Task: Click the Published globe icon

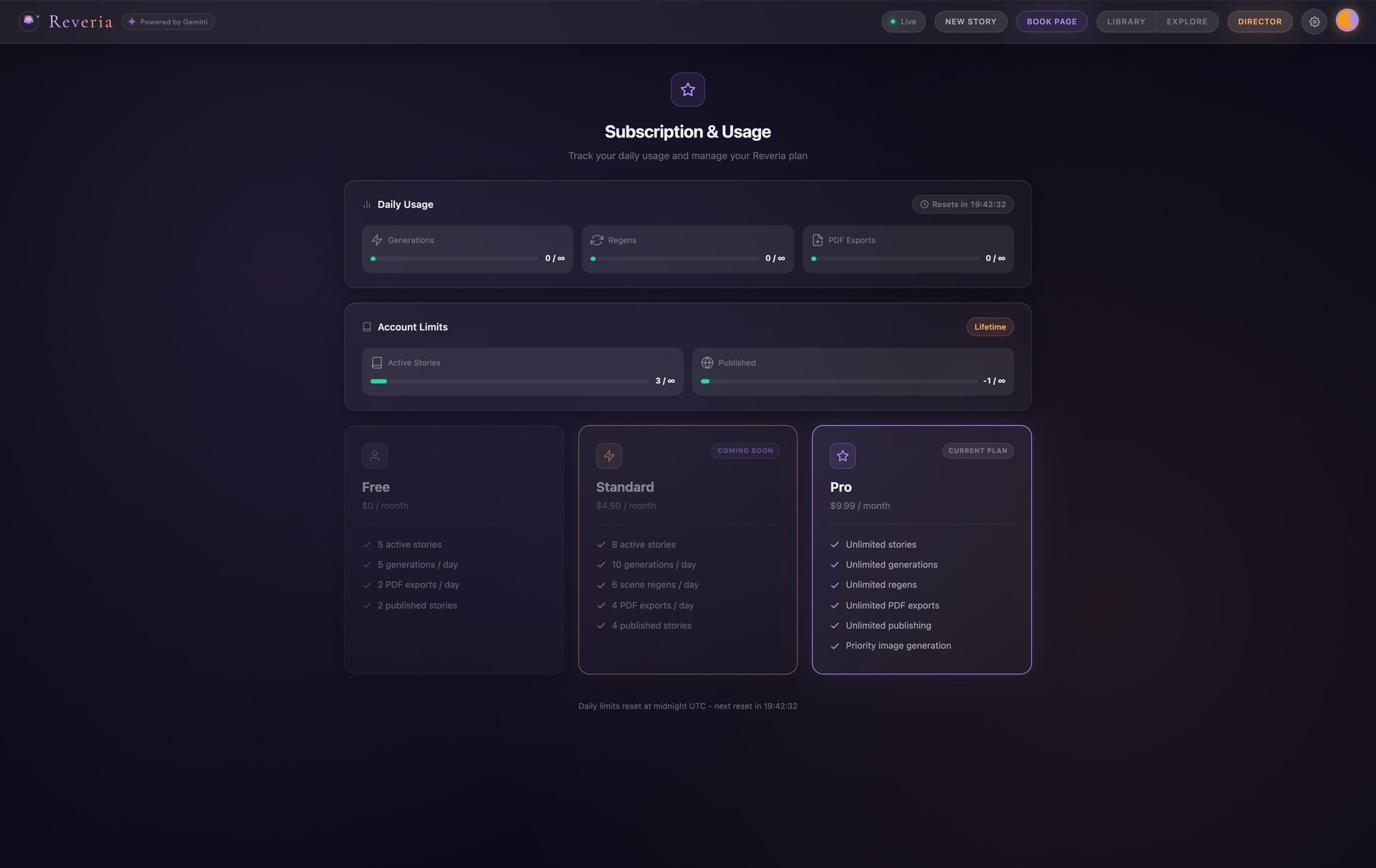Action: click(x=707, y=363)
